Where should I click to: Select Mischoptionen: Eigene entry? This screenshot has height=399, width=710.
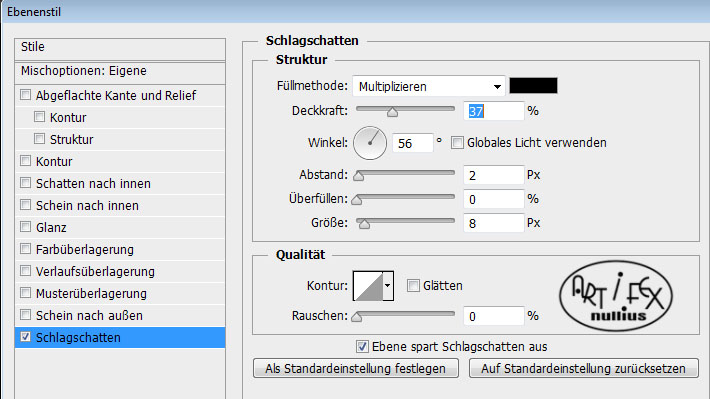click(x=120, y=72)
